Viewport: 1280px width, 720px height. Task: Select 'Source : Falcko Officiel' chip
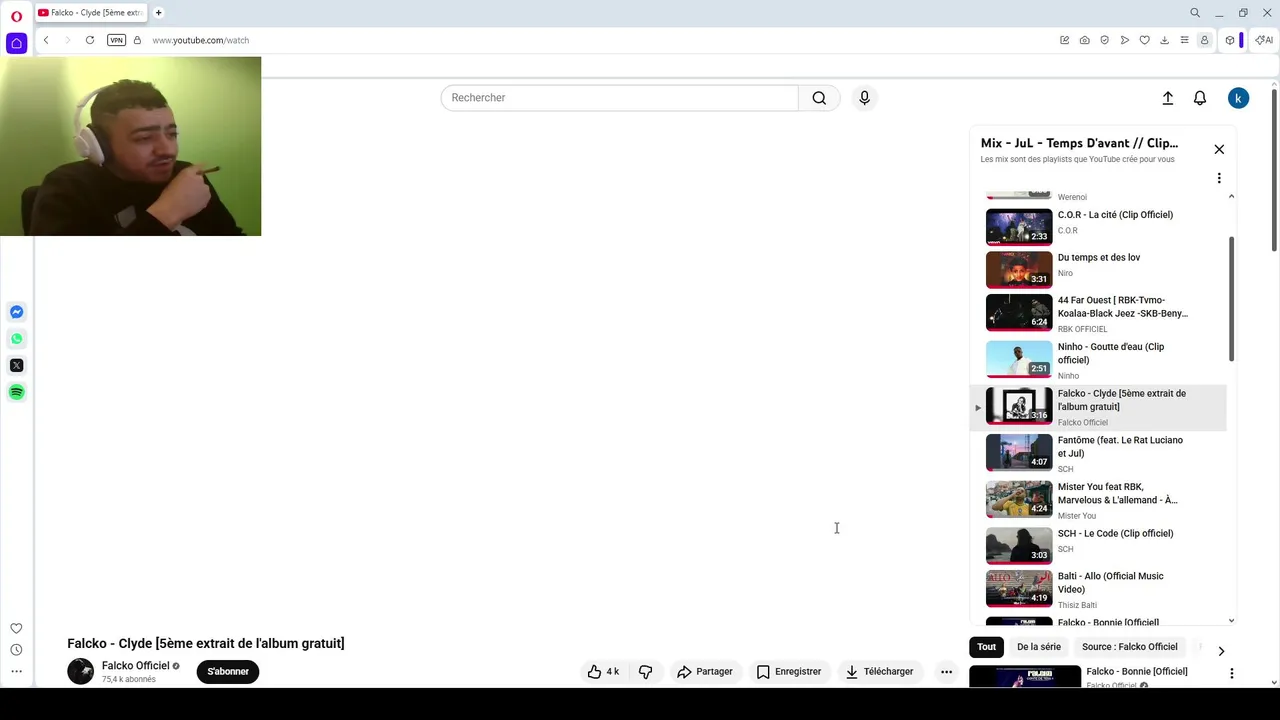tap(1130, 647)
